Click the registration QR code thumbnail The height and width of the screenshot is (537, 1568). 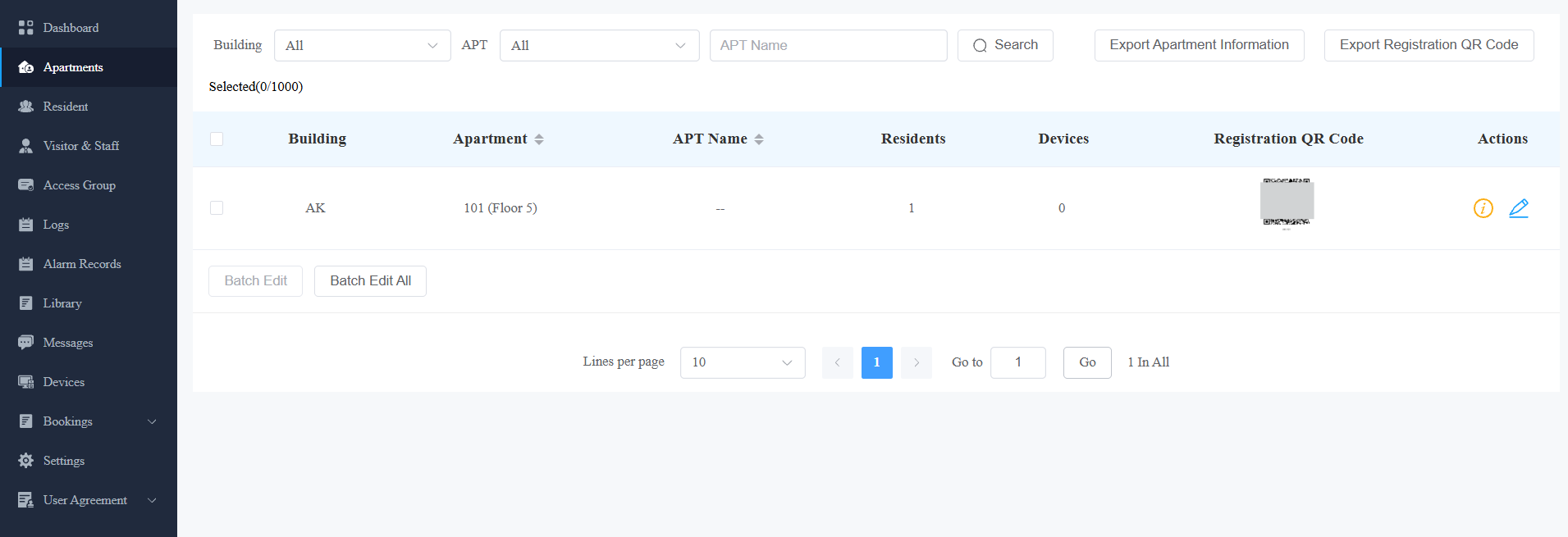1287,203
